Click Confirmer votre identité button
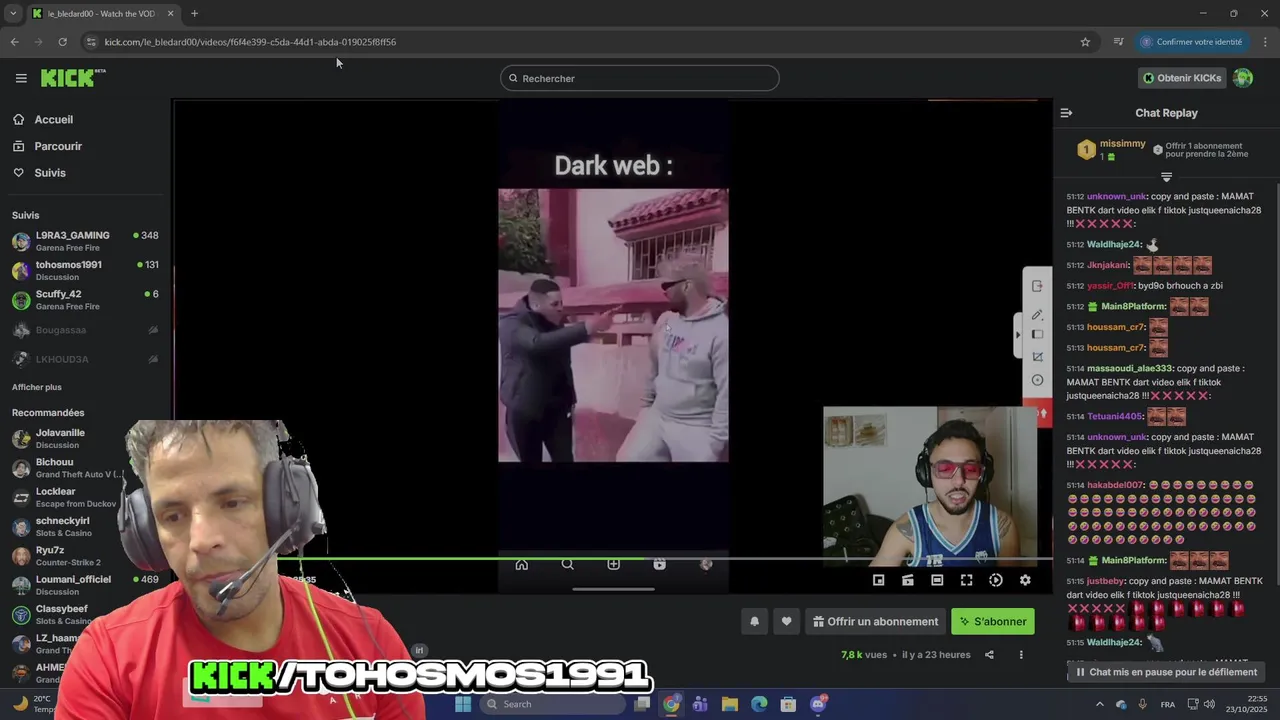The height and width of the screenshot is (720, 1280). 1192,42
